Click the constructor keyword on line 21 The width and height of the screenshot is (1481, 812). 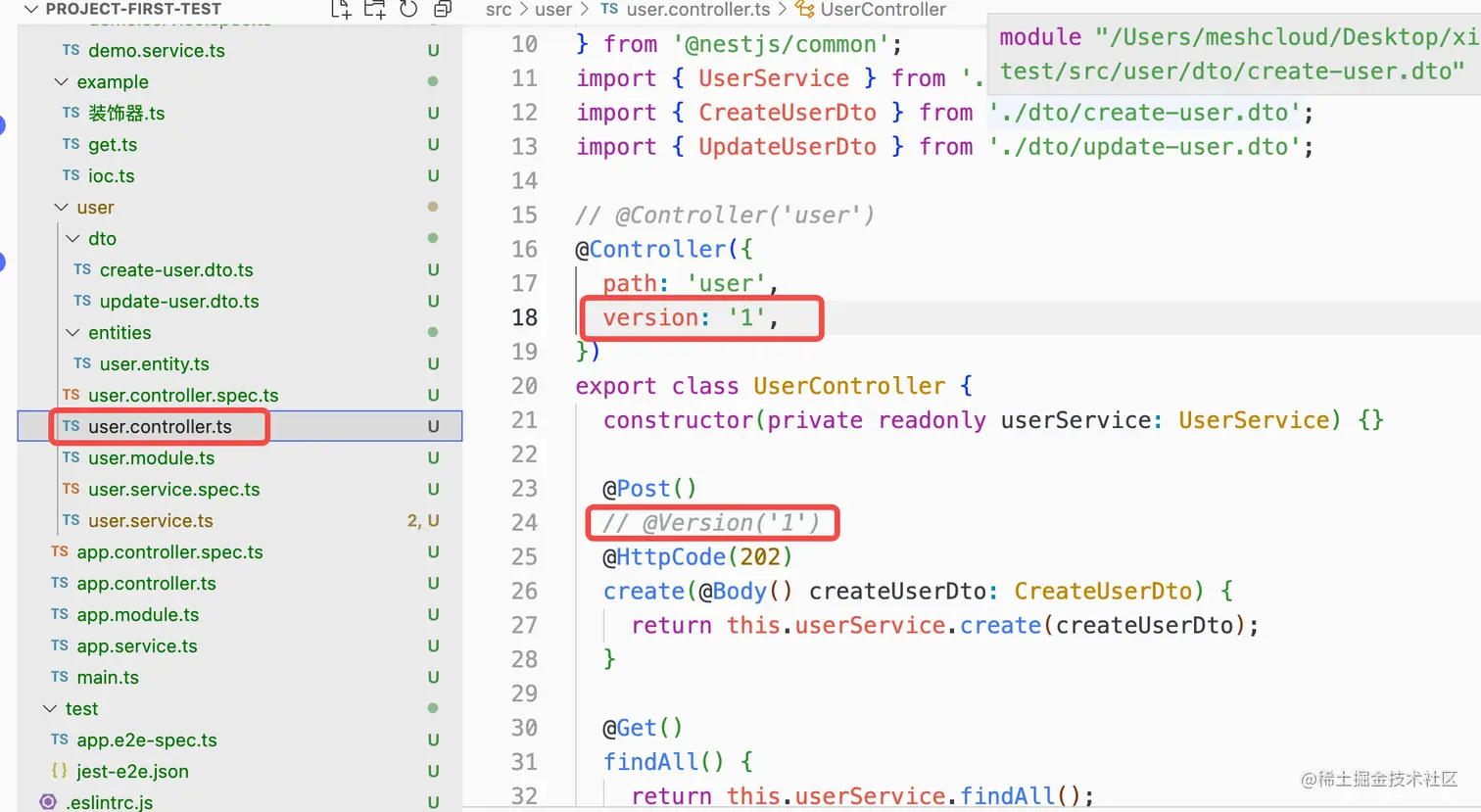[x=678, y=420]
